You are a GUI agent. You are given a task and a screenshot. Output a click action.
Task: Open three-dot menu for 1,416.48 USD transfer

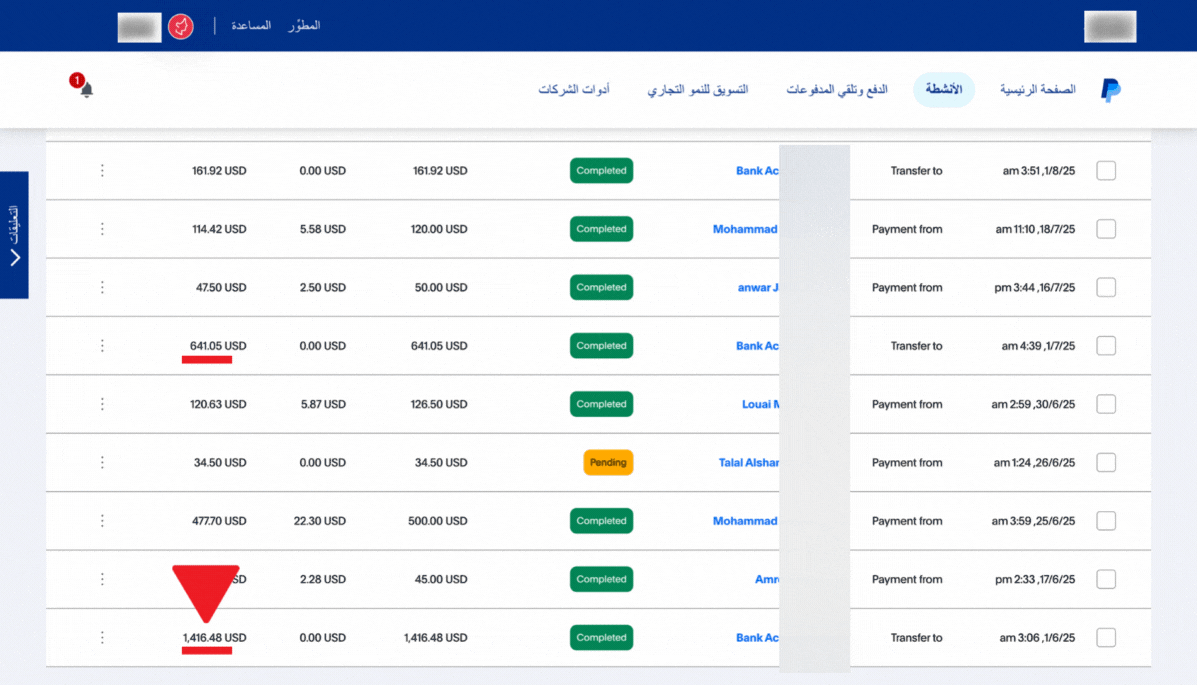(x=102, y=638)
